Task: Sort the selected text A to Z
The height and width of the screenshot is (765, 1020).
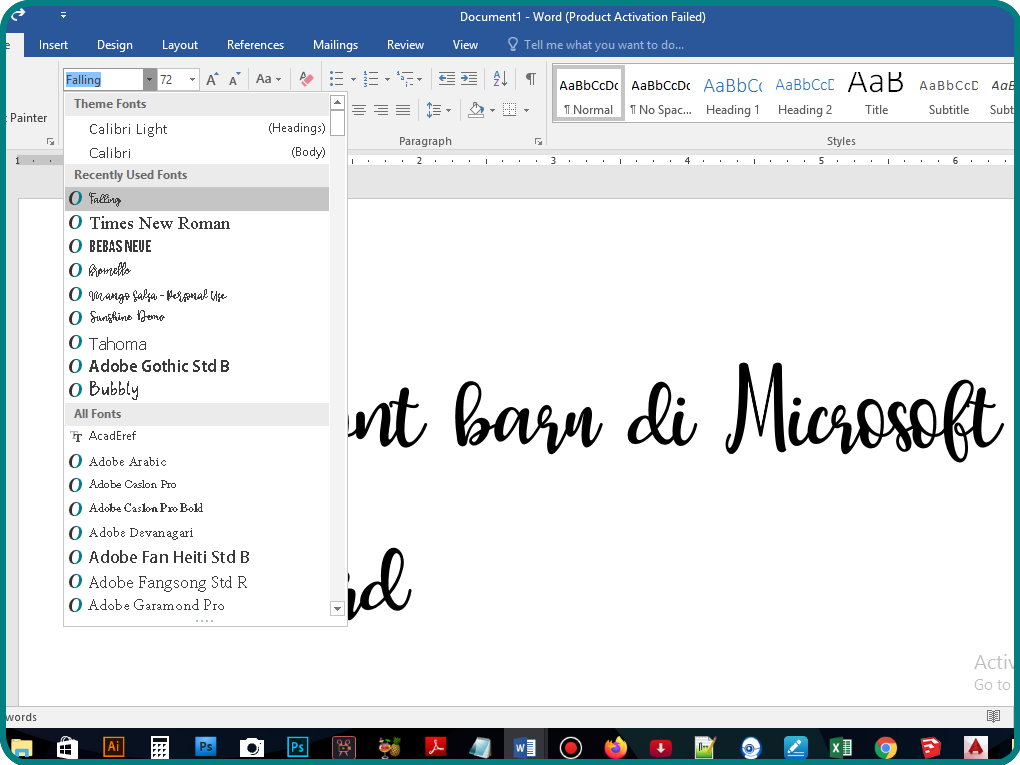Action: click(x=500, y=79)
